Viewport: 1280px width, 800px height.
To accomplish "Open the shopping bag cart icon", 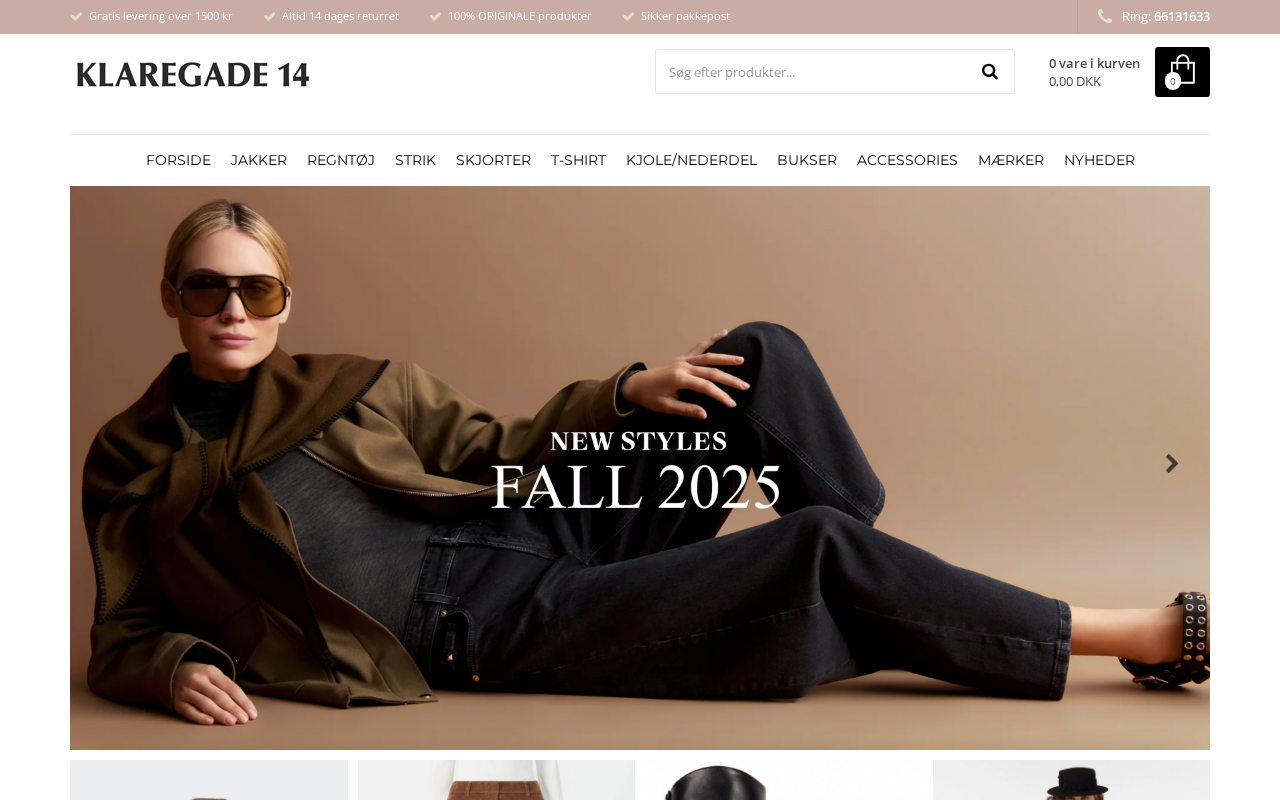I will [1182, 72].
